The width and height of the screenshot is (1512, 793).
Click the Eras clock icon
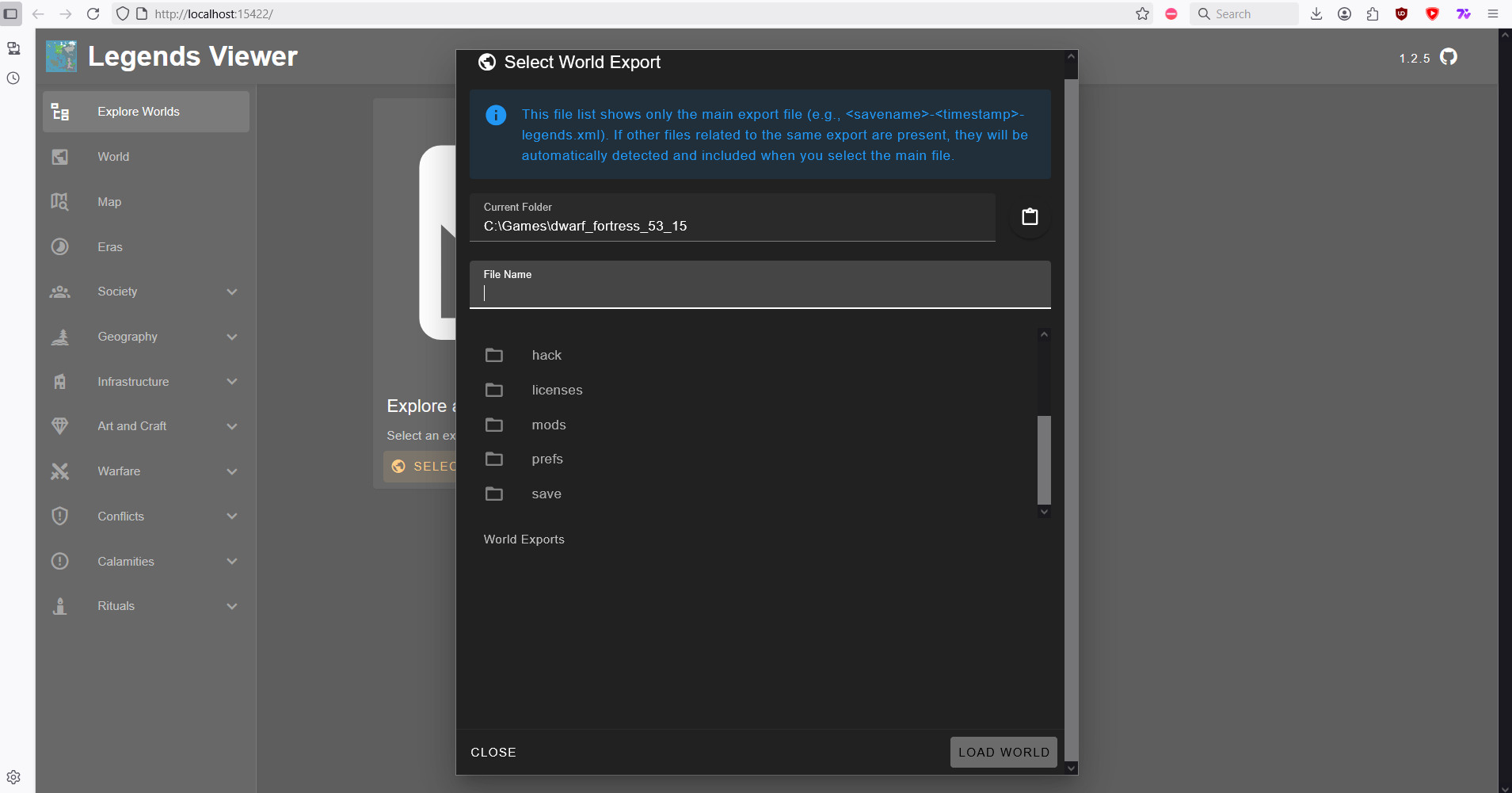[60, 247]
